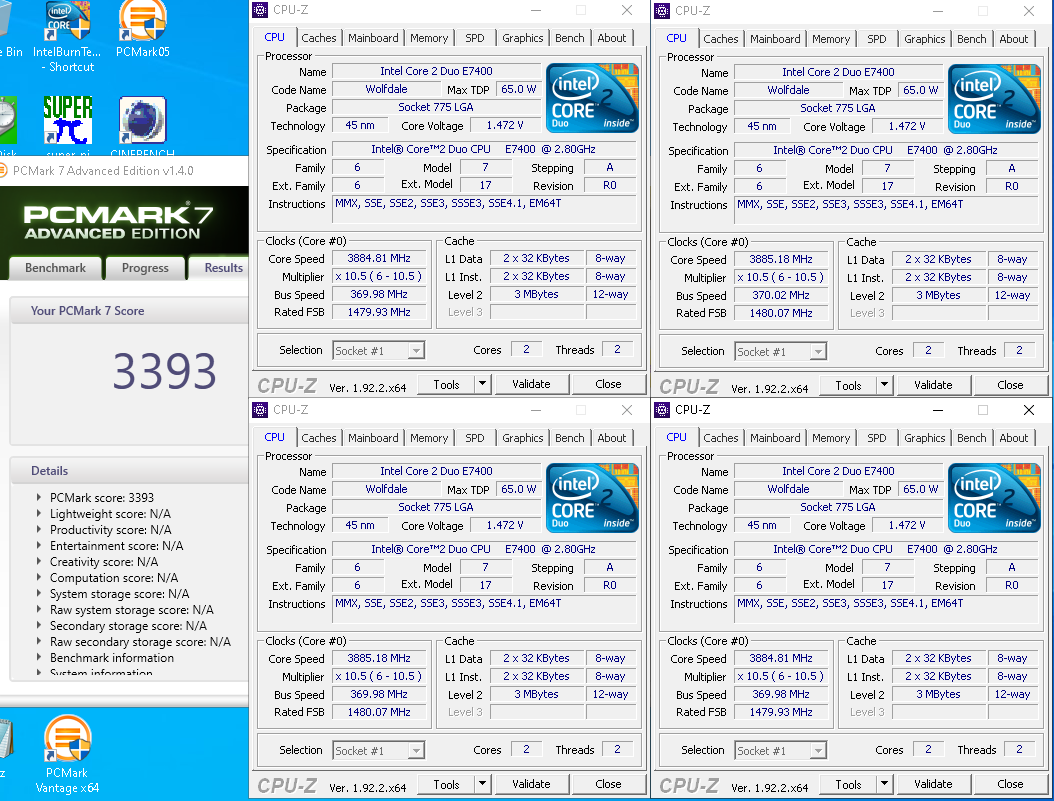The height and width of the screenshot is (801, 1054).
Task: Click the Intel Core 2 Duo logo in the top-left CPU-Z
Action: pos(592,97)
